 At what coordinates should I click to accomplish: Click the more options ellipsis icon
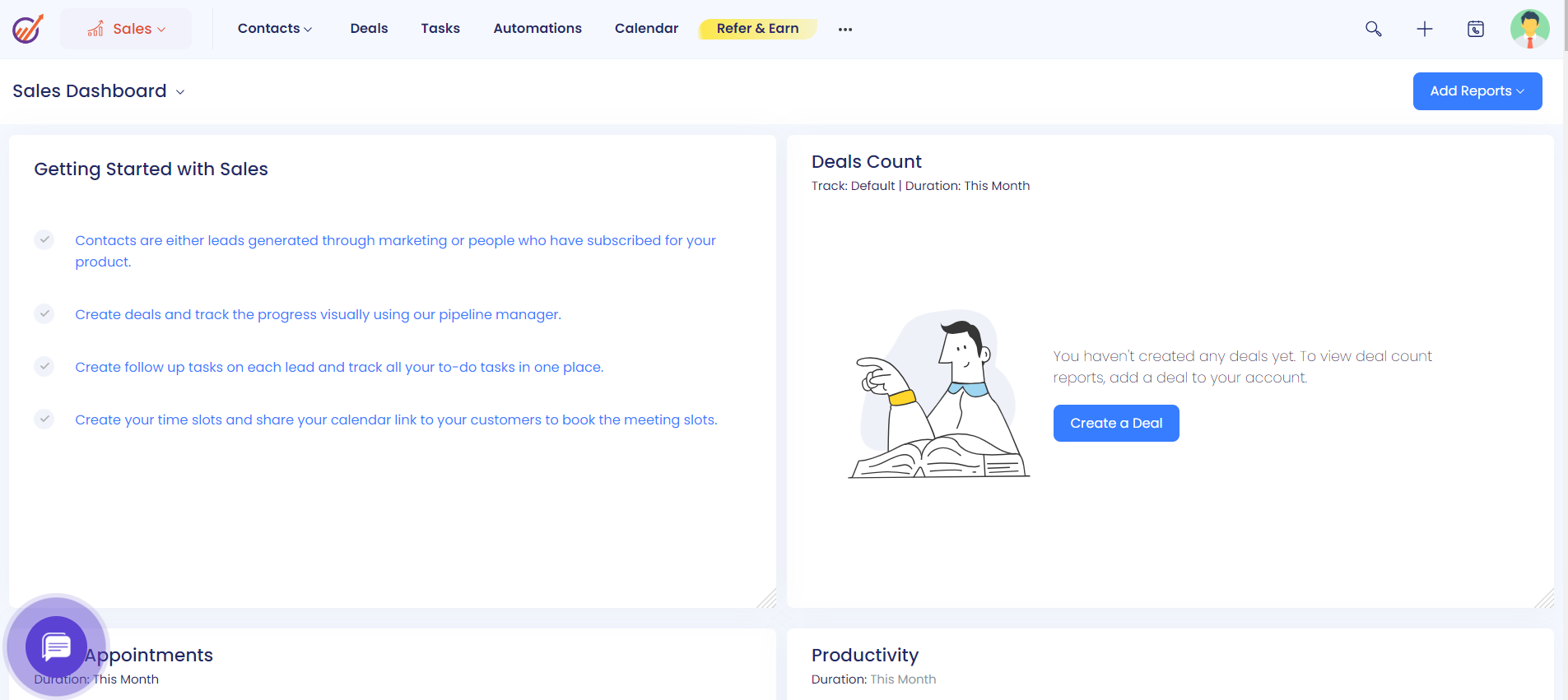tap(844, 29)
